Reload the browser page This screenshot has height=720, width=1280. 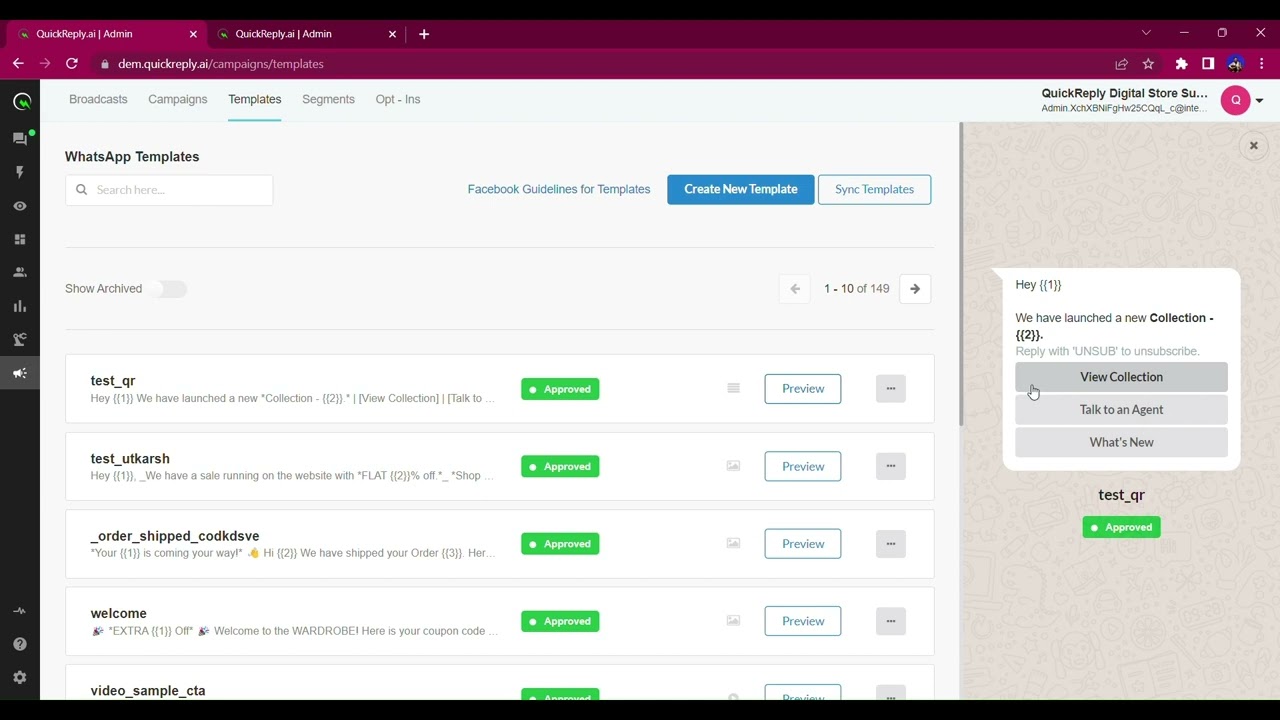coord(72,64)
